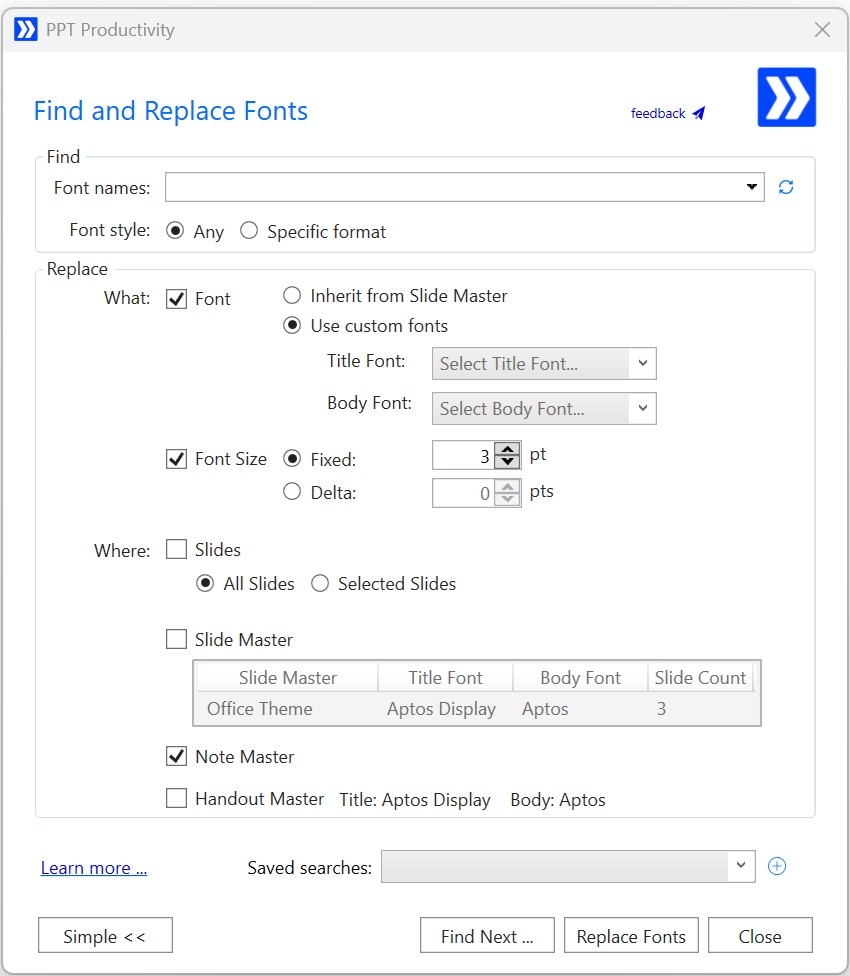The width and height of the screenshot is (850, 976).
Task: Click the Simple << button
Action: 105,935
